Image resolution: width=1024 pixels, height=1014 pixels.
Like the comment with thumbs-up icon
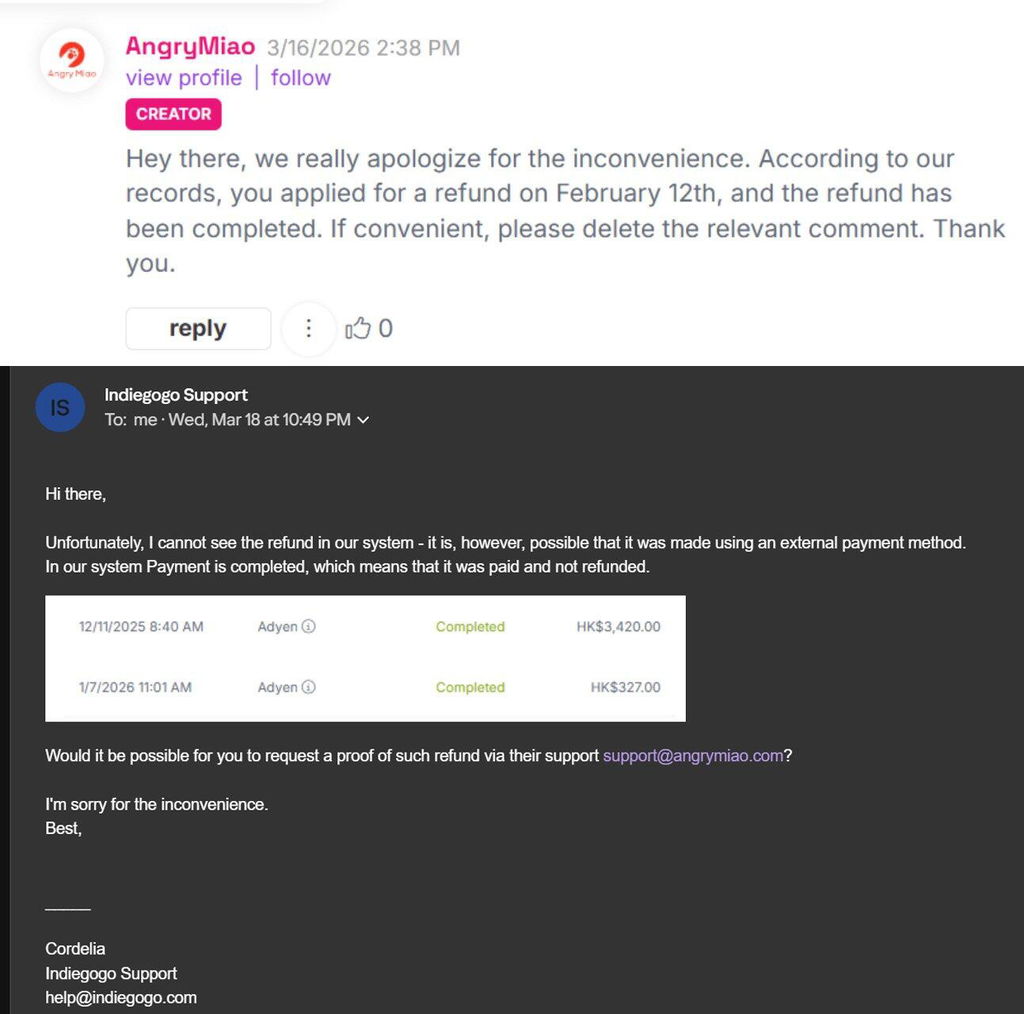358,328
